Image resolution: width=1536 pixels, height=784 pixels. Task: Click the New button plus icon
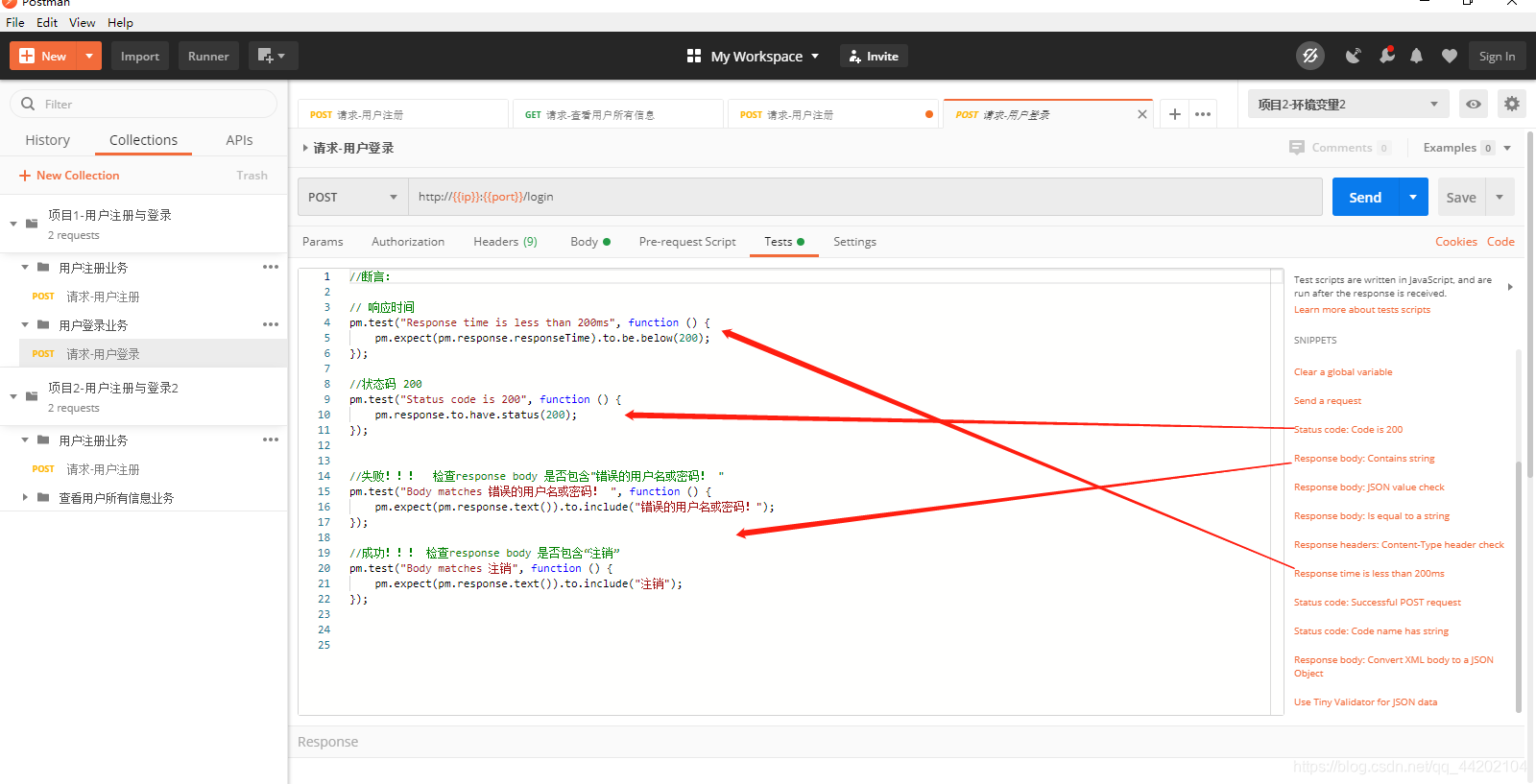coord(27,56)
